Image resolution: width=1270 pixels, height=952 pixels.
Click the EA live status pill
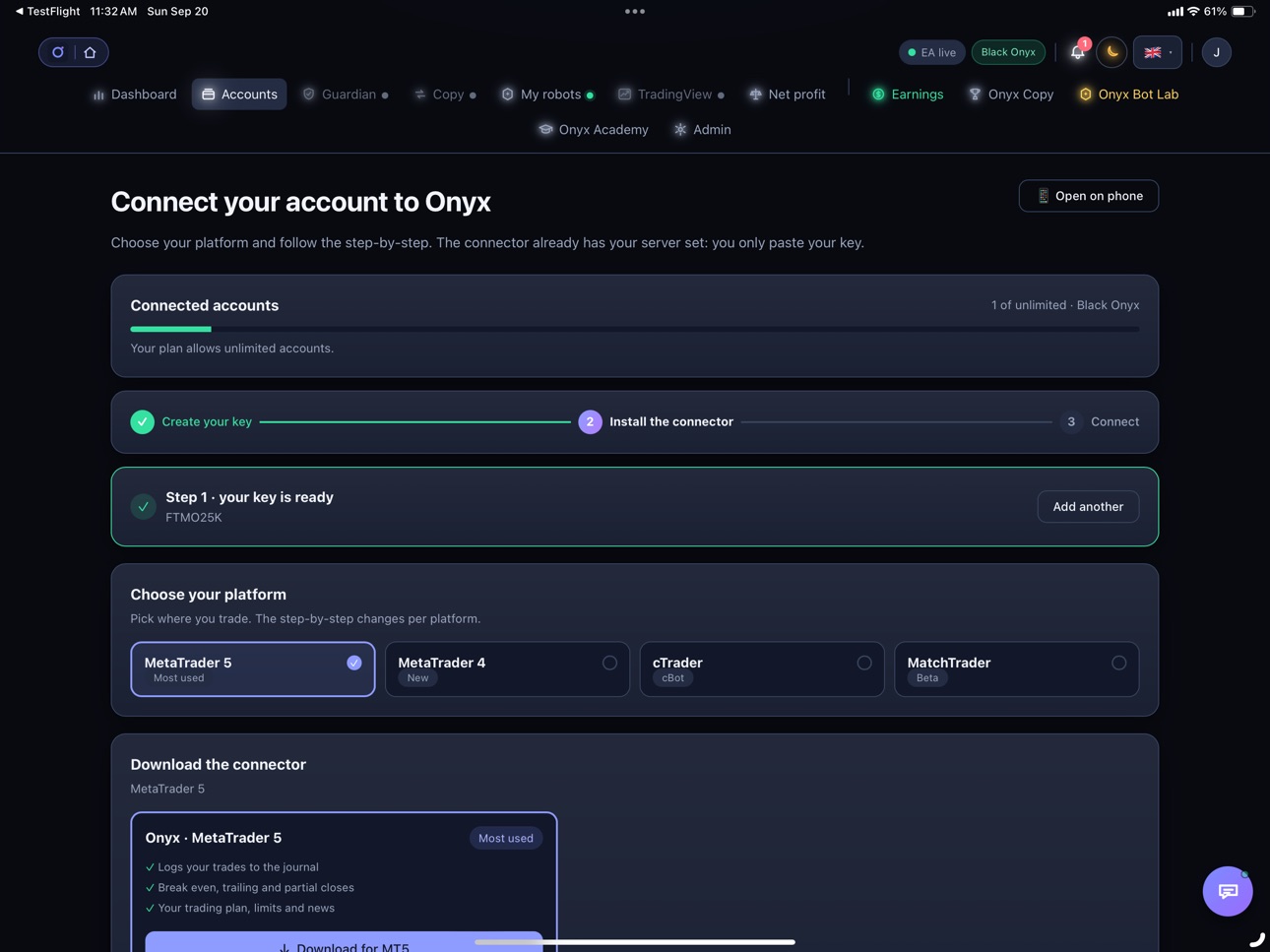(x=931, y=52)
